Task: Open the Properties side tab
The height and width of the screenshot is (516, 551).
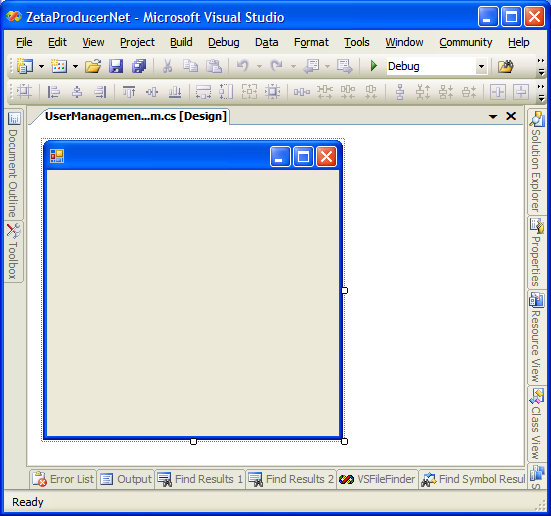Action: click(x=536, y=252)
